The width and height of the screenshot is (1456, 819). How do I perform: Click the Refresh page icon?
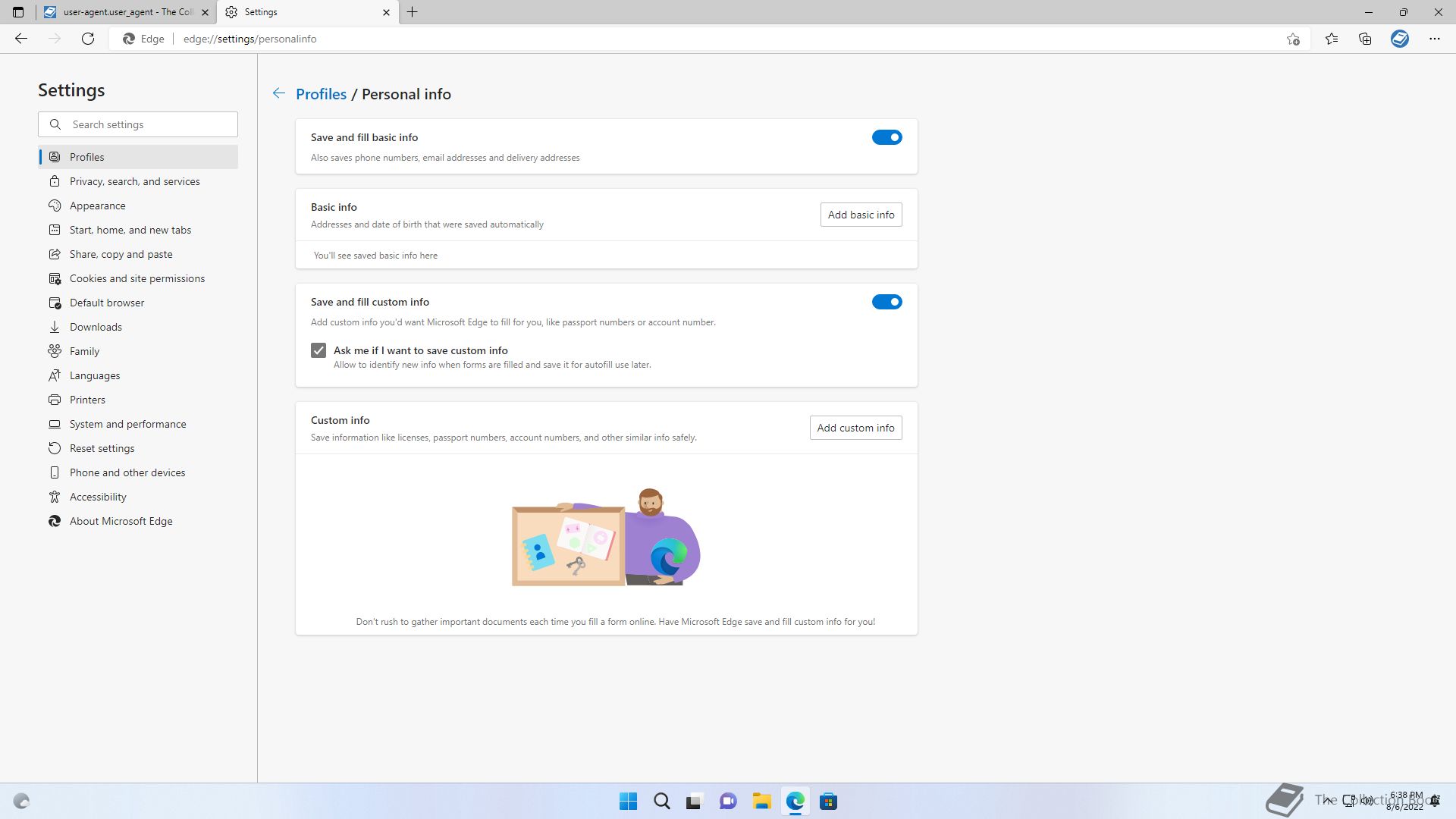[x=88, y=39]
